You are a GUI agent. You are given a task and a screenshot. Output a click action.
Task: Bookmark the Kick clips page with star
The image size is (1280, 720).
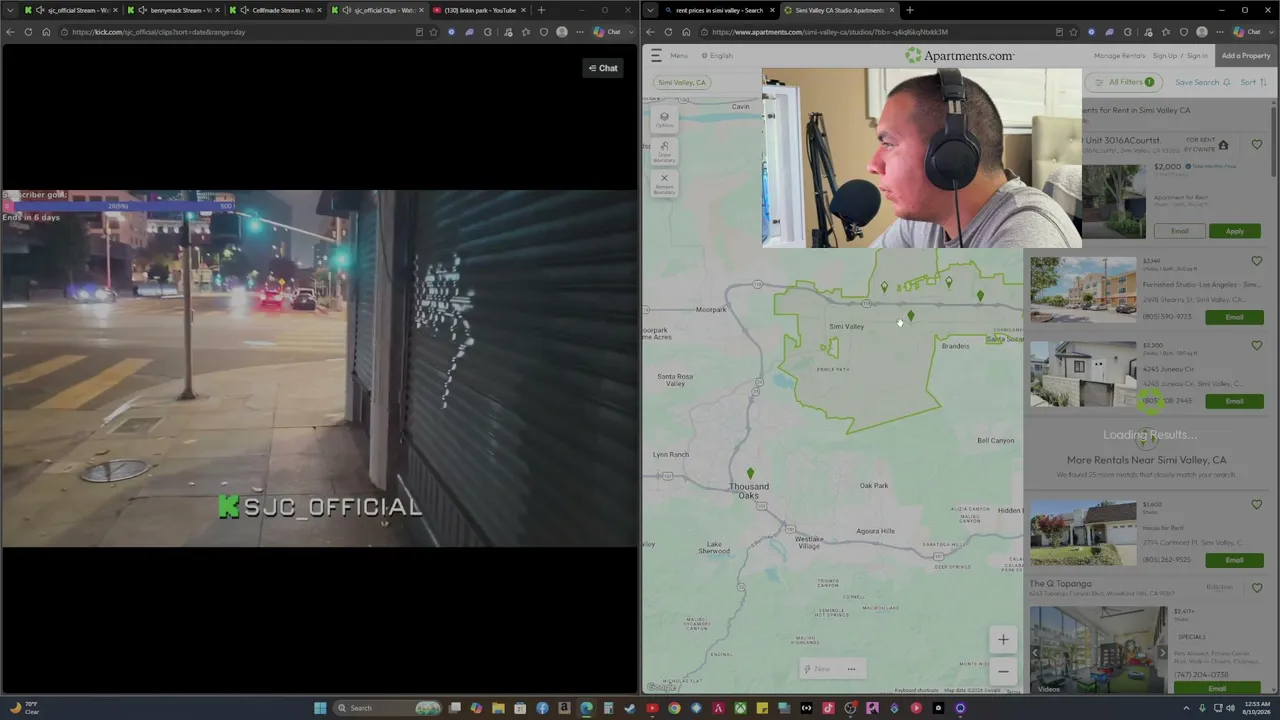[433, 32]
